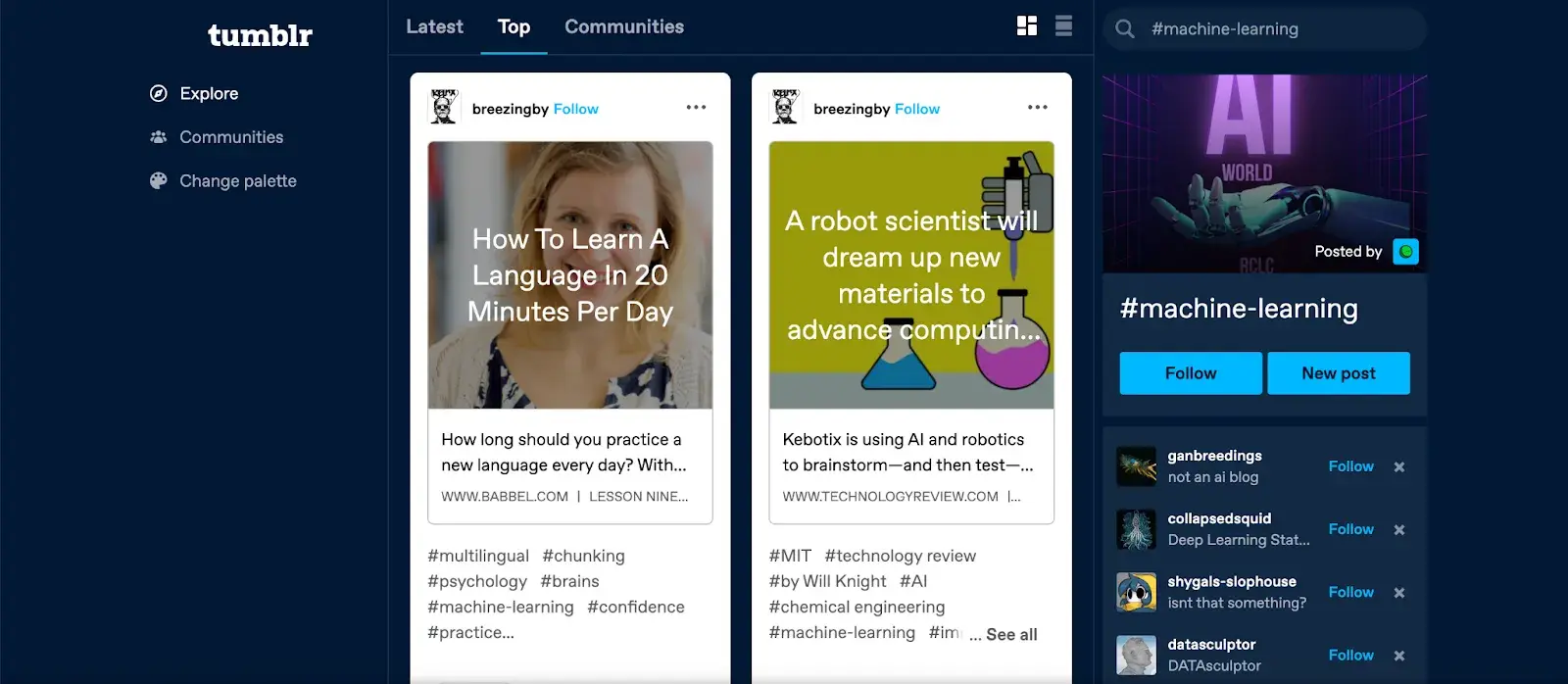The width and height of the screenshot is (1568, 684).
Task: Open ganbreedings blog avatar
Action: click(1137, 466)
